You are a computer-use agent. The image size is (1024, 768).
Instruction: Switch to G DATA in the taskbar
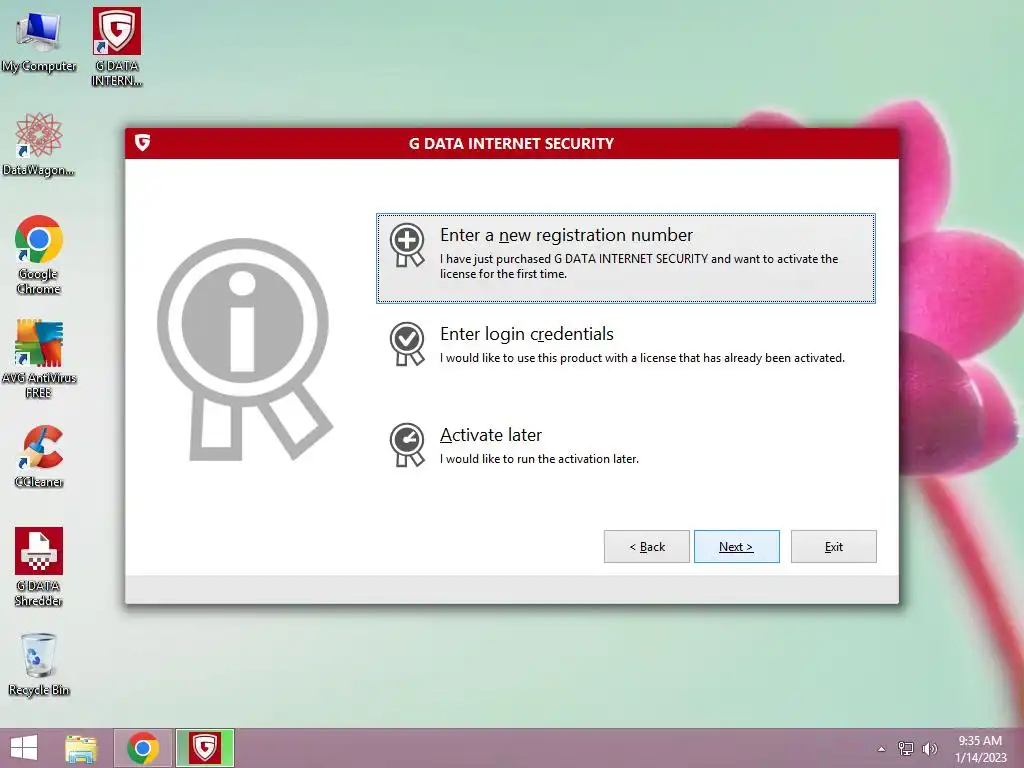pyautogui.click(x=204, y=748)
